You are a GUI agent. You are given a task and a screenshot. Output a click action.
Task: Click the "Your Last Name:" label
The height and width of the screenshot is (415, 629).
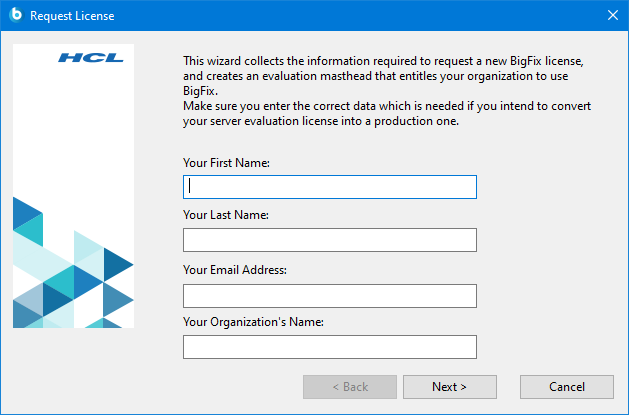click(x=226, y=215)
